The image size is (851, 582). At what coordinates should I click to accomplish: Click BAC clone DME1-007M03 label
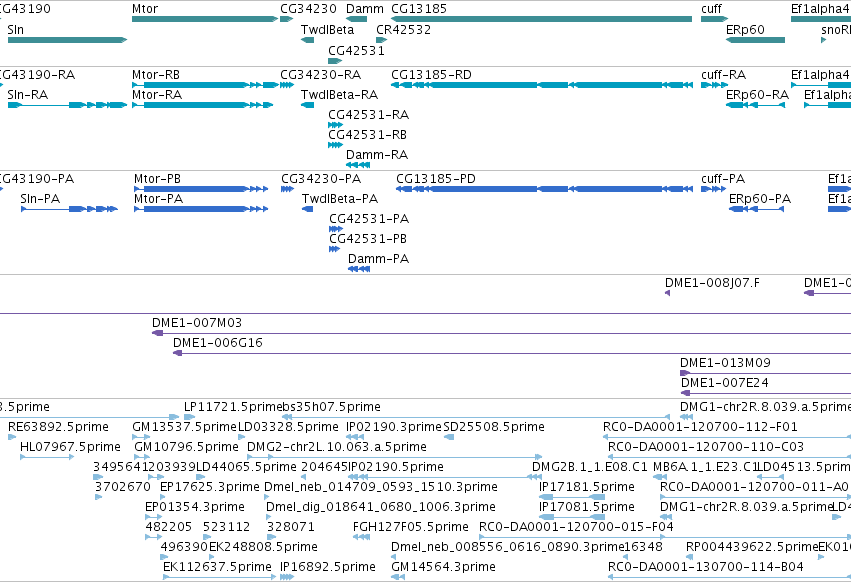pyautogui.click(x=197, y=323)
